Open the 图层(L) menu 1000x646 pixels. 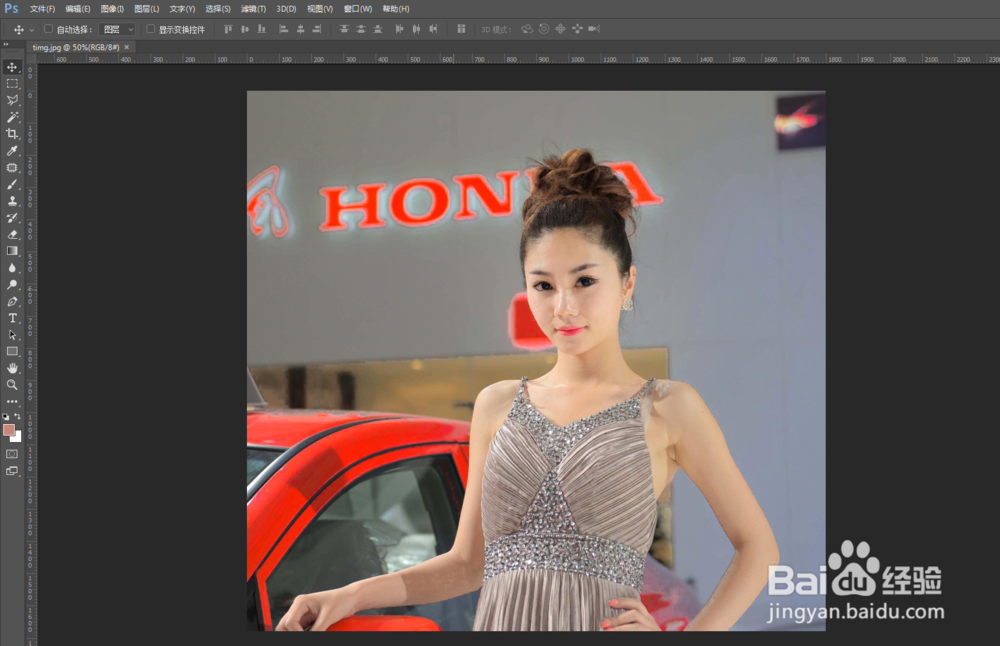point(147,9)
